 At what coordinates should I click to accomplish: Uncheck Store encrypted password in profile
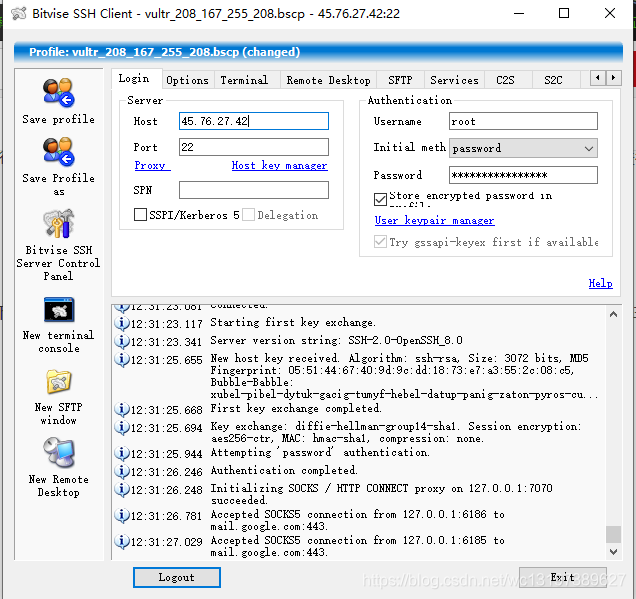(380, 199)
